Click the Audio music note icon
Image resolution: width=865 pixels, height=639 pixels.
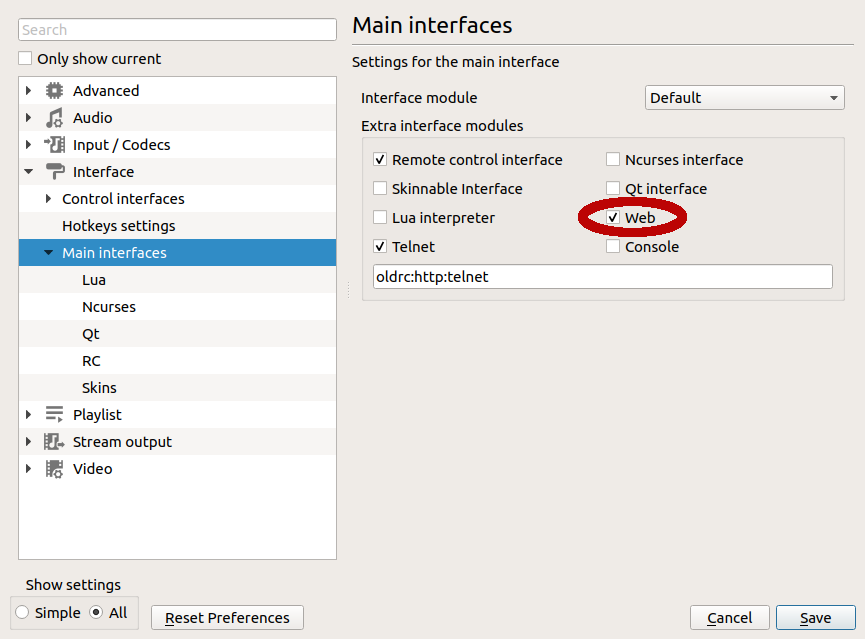55,118
